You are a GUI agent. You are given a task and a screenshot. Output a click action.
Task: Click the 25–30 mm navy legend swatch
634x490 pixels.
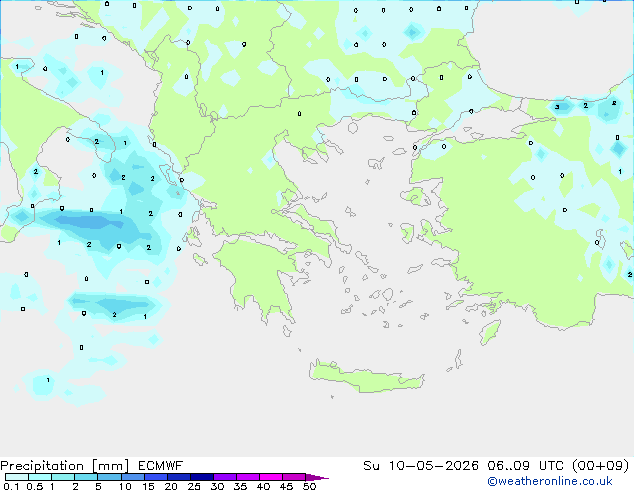pos(202,477)
